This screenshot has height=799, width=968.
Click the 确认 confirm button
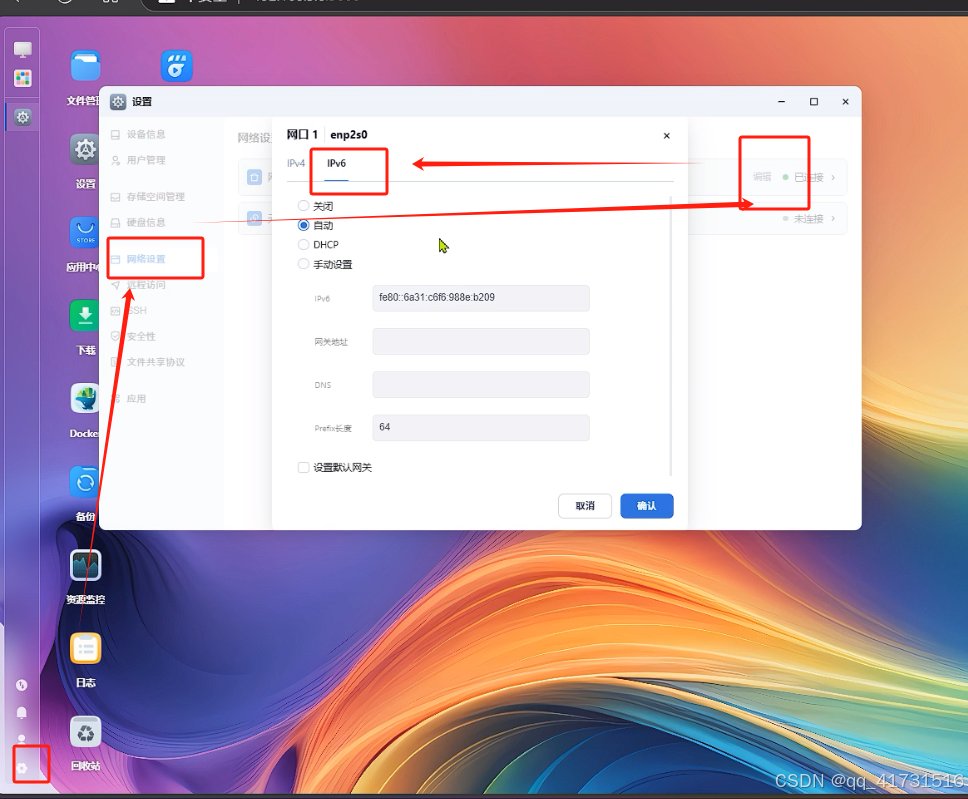pos(646,506)
